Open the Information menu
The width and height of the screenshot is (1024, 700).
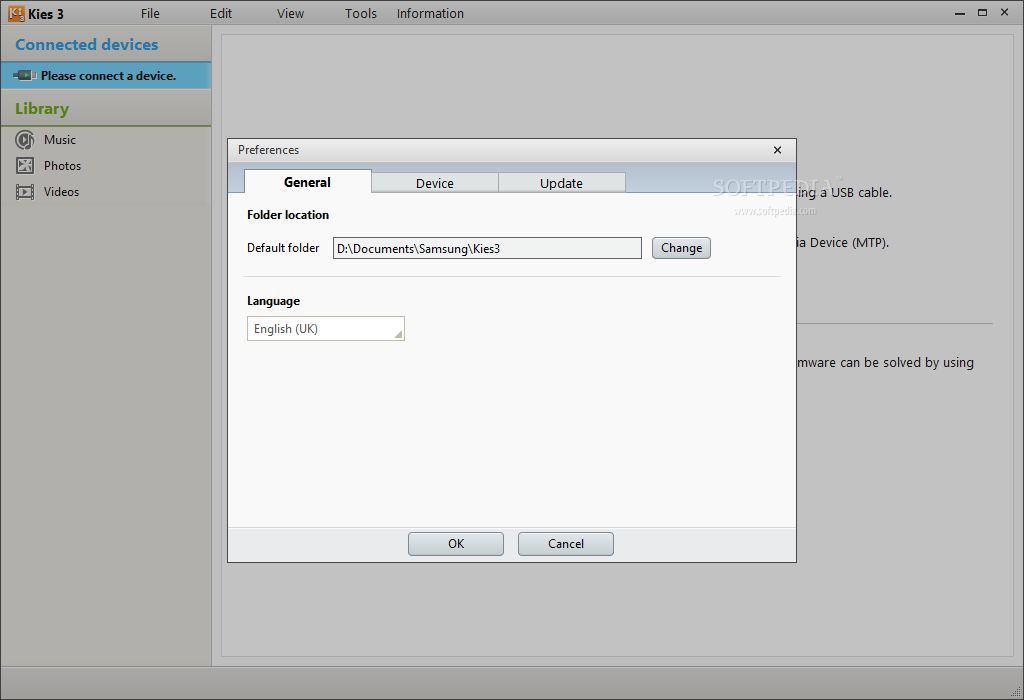430,14
